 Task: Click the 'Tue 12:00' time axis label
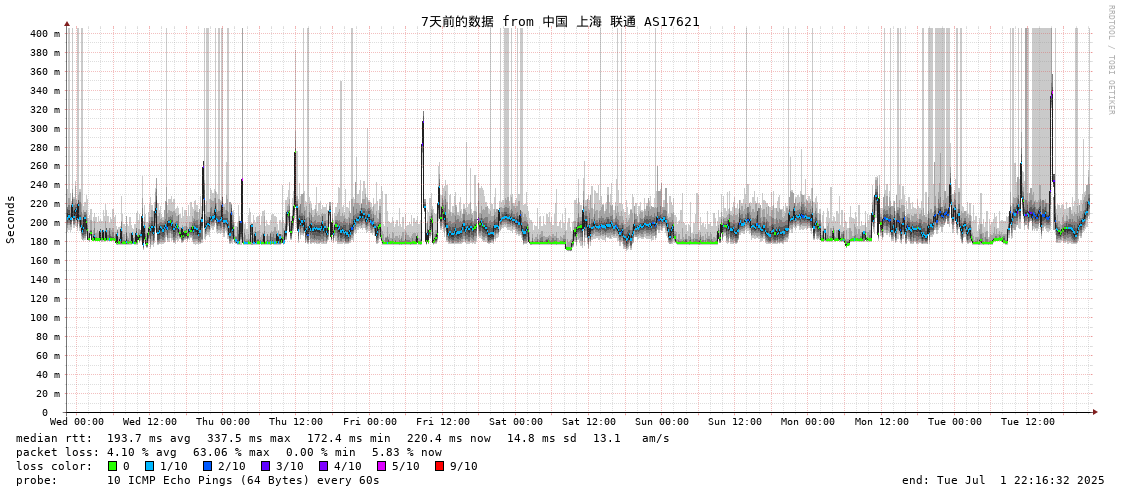[1028, 422]
